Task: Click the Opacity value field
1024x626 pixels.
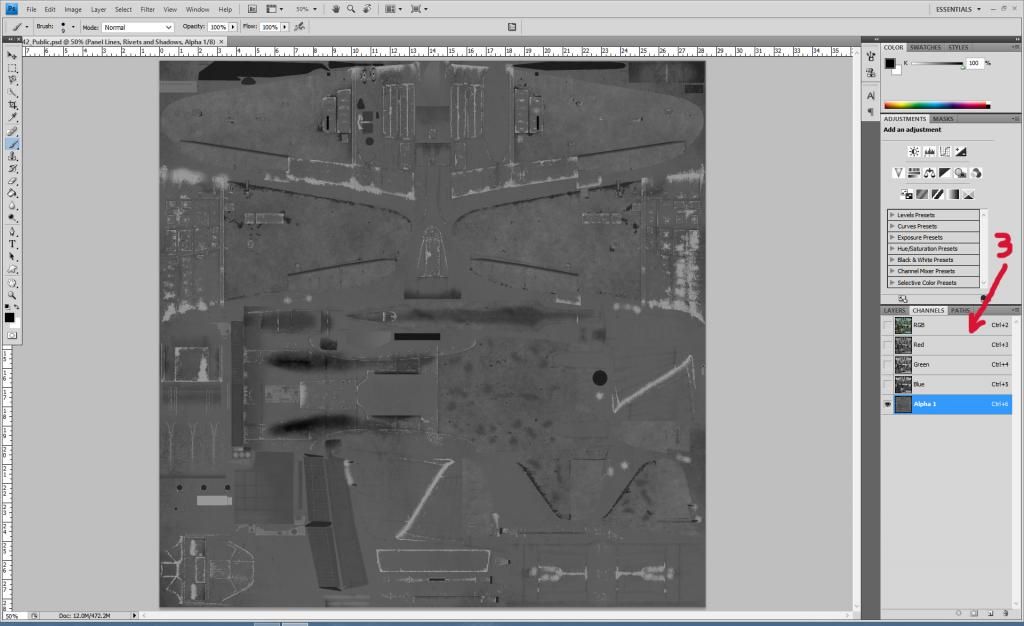Action: pyautogui.click(x=217, y=27)
